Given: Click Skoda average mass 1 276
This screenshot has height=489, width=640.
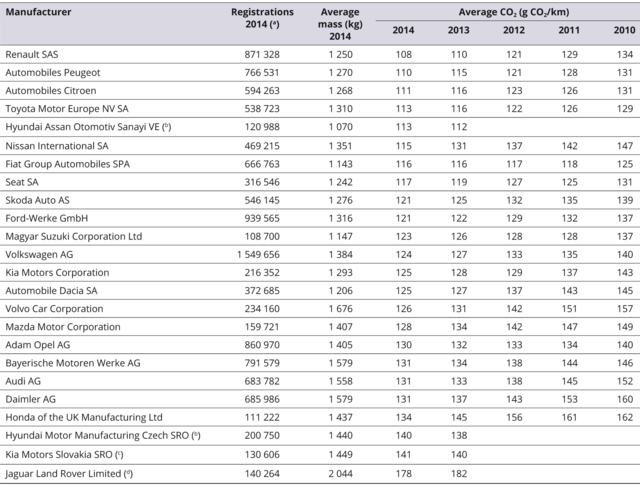Looking at the screenshot, I should (341, 200).
